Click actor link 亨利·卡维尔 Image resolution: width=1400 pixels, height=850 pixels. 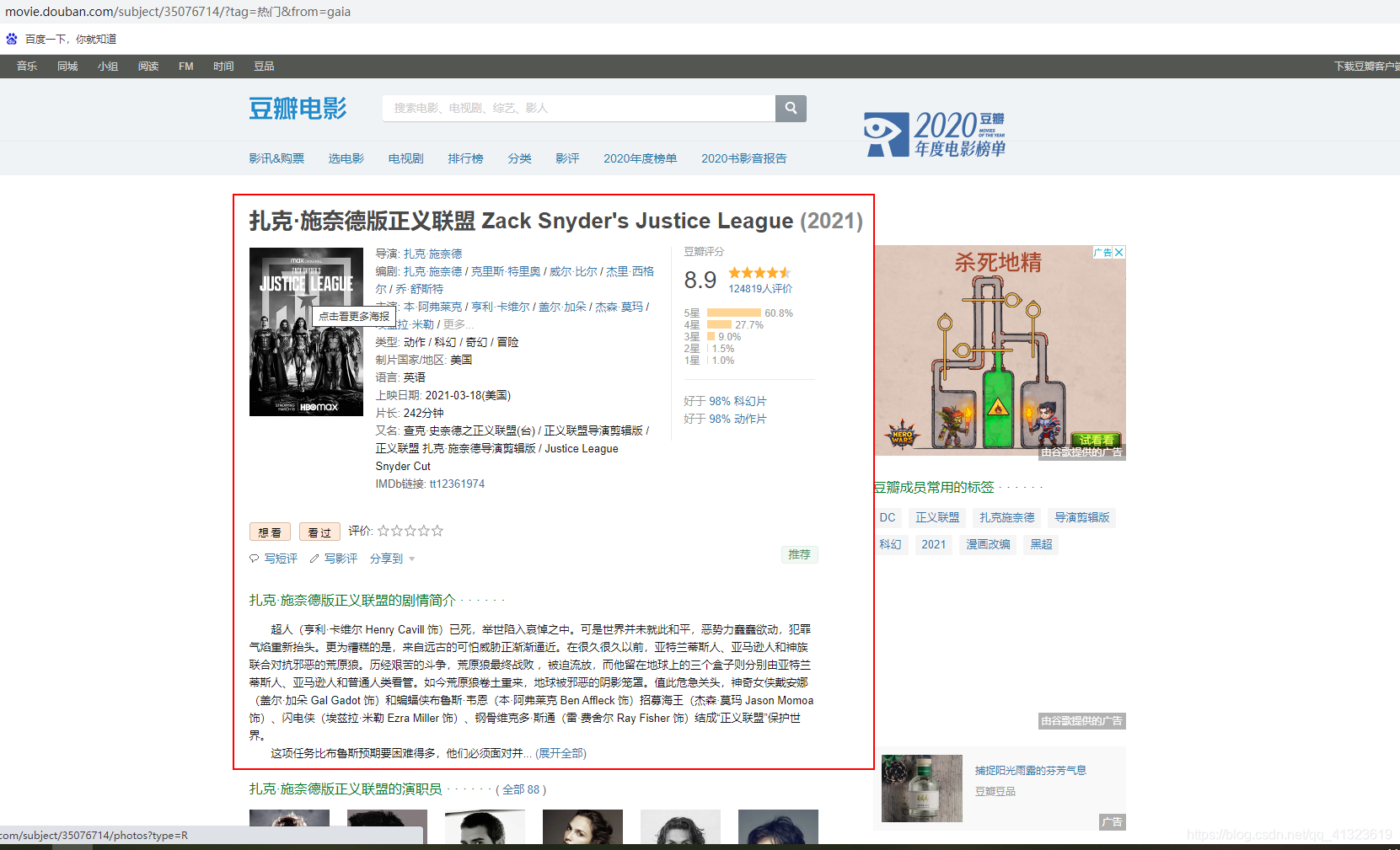coord(501,307)
